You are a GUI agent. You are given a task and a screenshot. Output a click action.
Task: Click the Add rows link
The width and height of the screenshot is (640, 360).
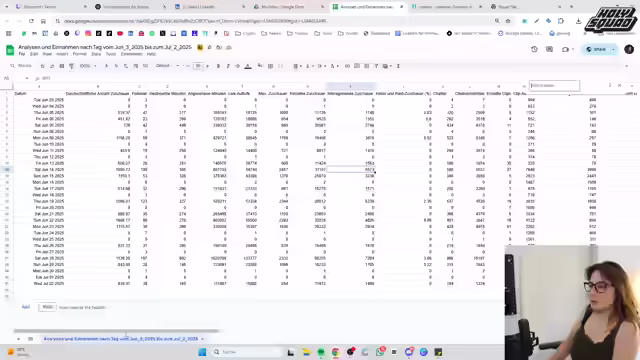coord(26,307)
